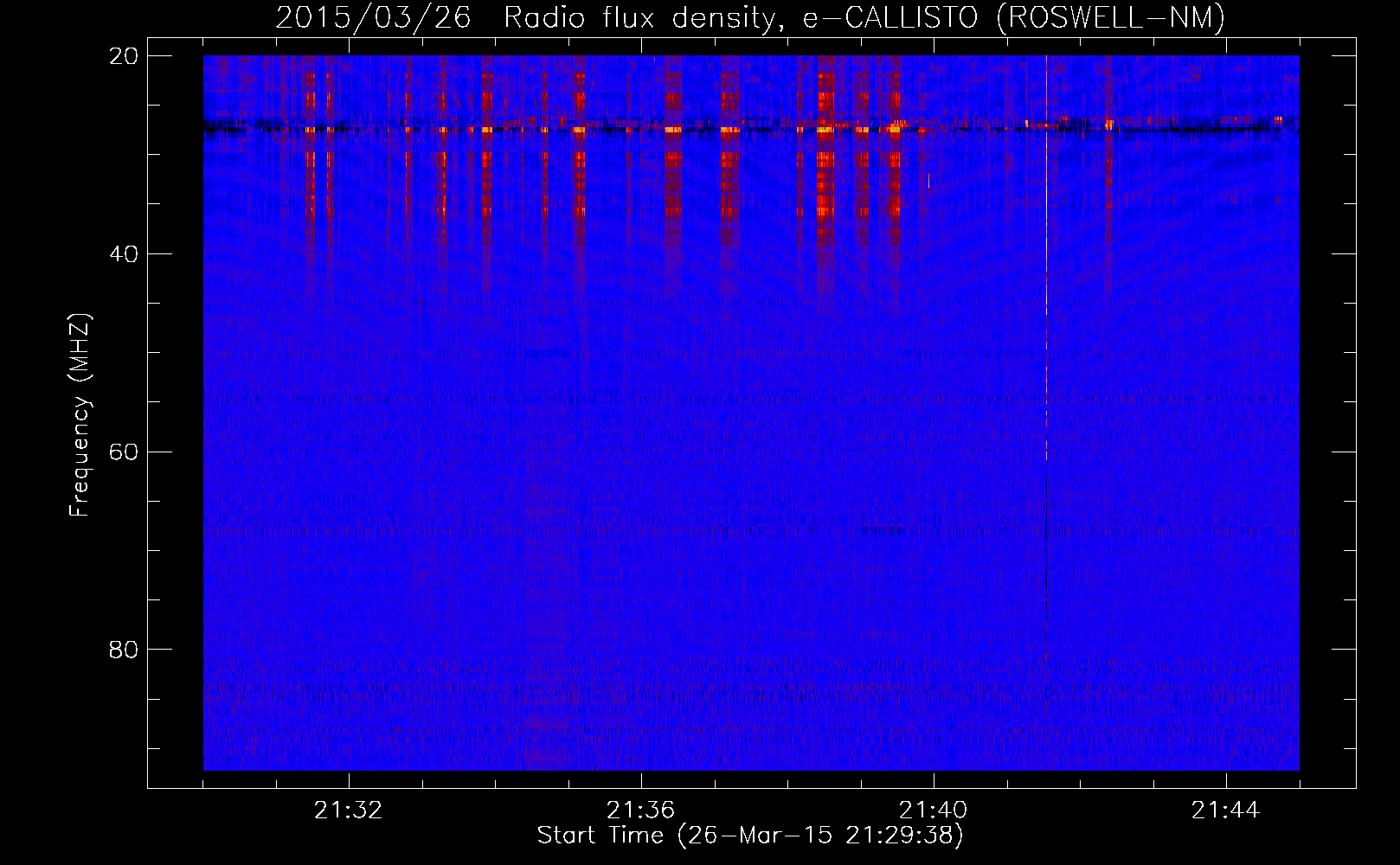Click the thin white vertical spike in spectrogram
This screenshot has height=865, width=1400.
tap(1046, 259)
